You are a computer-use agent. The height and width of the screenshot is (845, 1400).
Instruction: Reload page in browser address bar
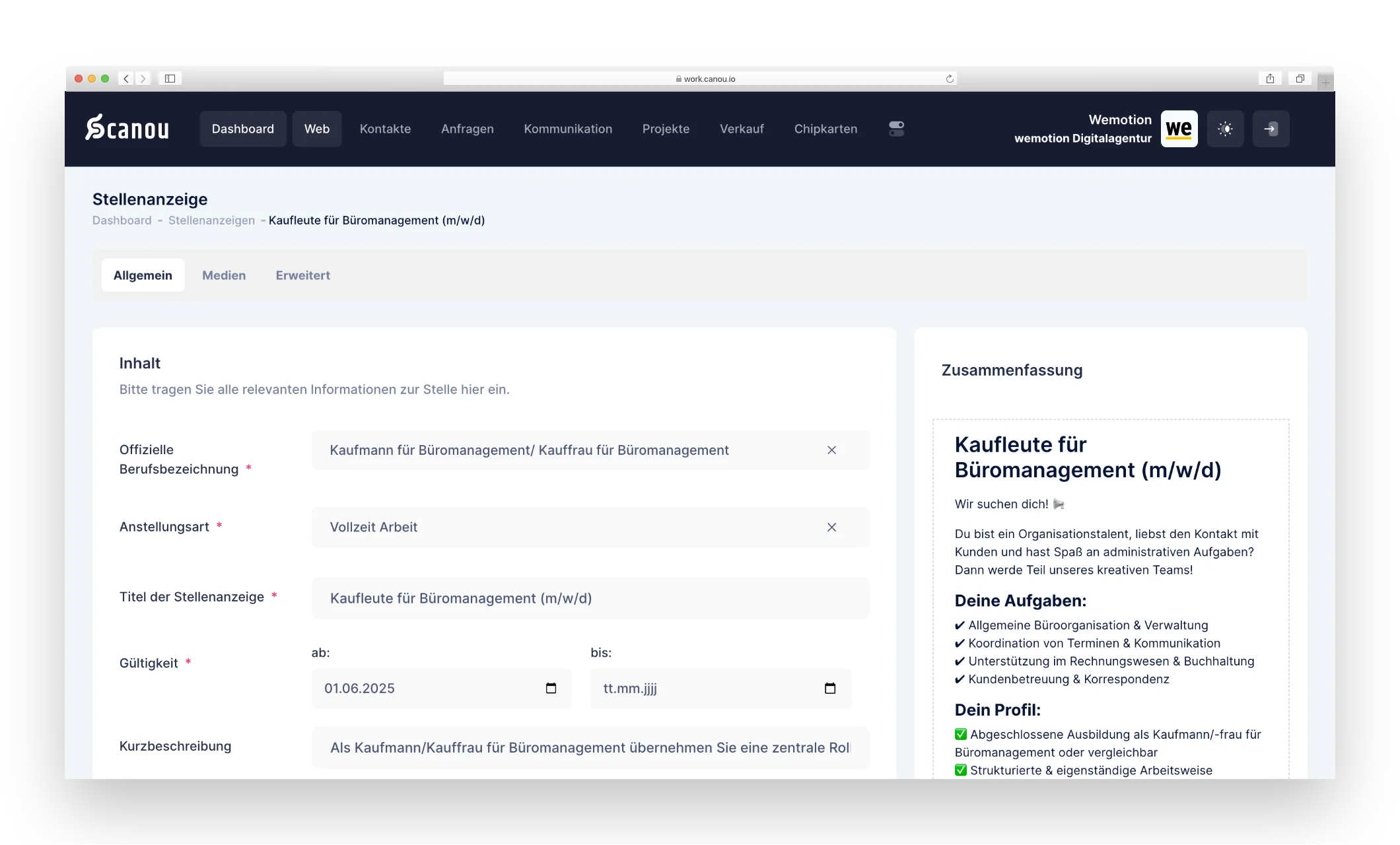tap(950, 79)
